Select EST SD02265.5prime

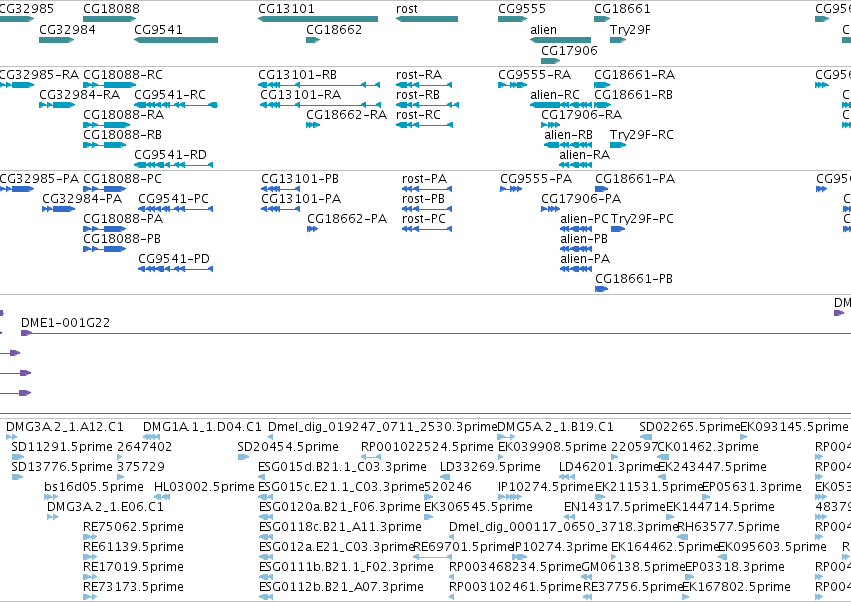click(x=690, y=427)
